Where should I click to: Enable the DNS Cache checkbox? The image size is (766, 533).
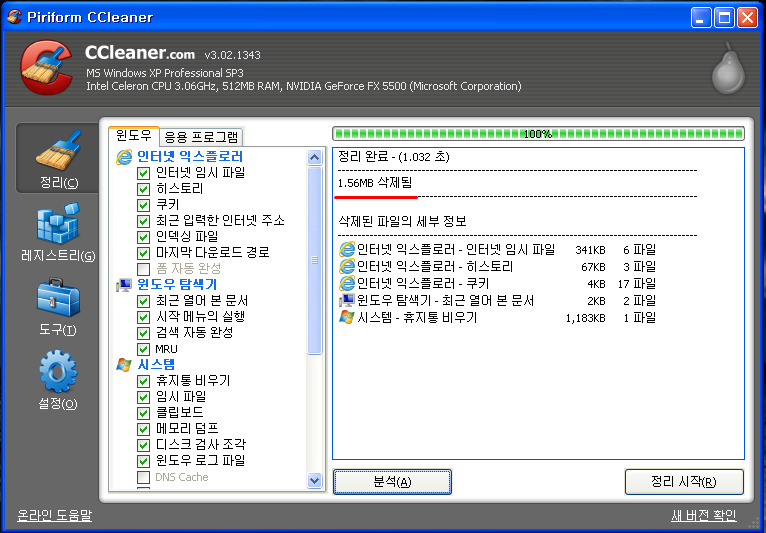coord(143,477)
